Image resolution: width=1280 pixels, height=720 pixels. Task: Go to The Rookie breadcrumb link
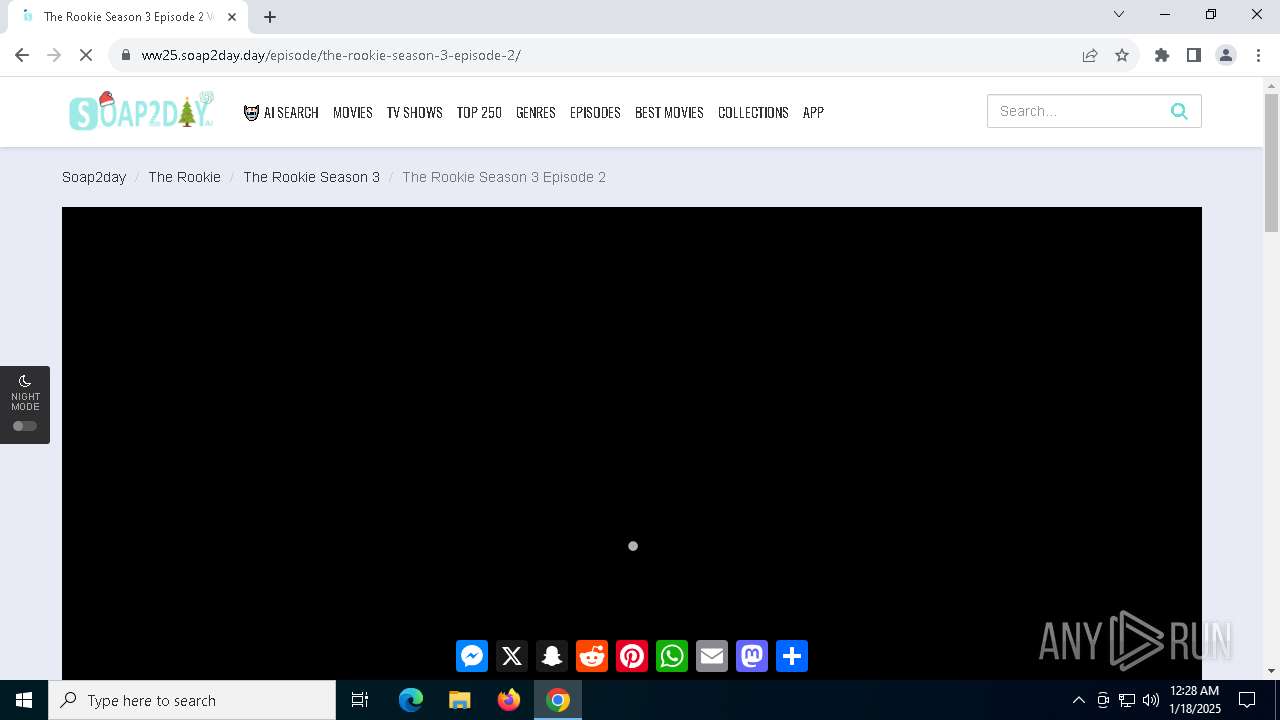pyautogui.click(x=184, y=177)
